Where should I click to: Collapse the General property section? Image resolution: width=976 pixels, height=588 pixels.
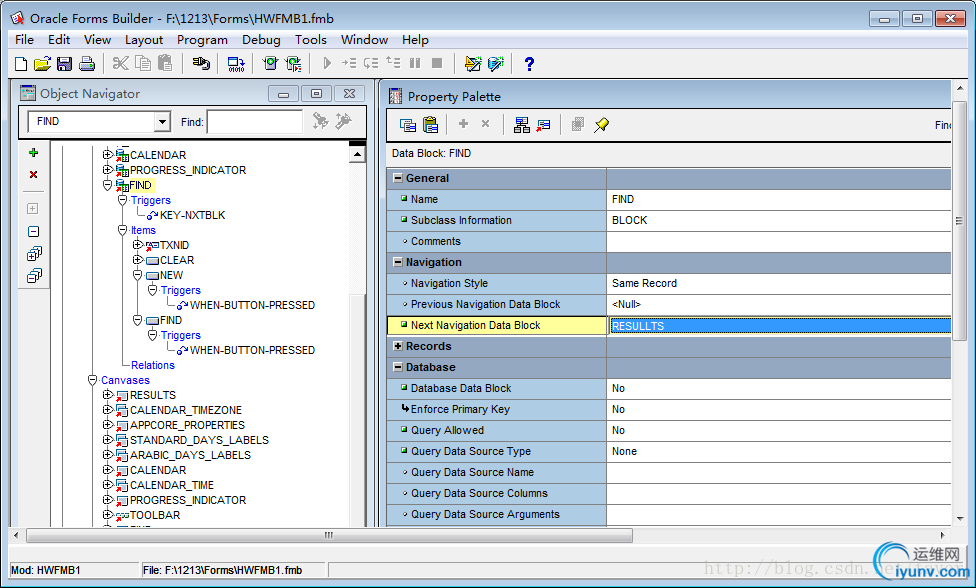point(398,179)
